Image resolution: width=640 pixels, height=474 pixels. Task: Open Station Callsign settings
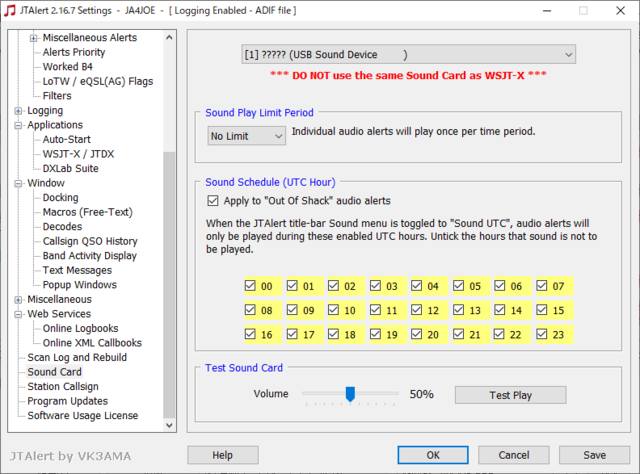pyautogui.click(x=63, y=387)
